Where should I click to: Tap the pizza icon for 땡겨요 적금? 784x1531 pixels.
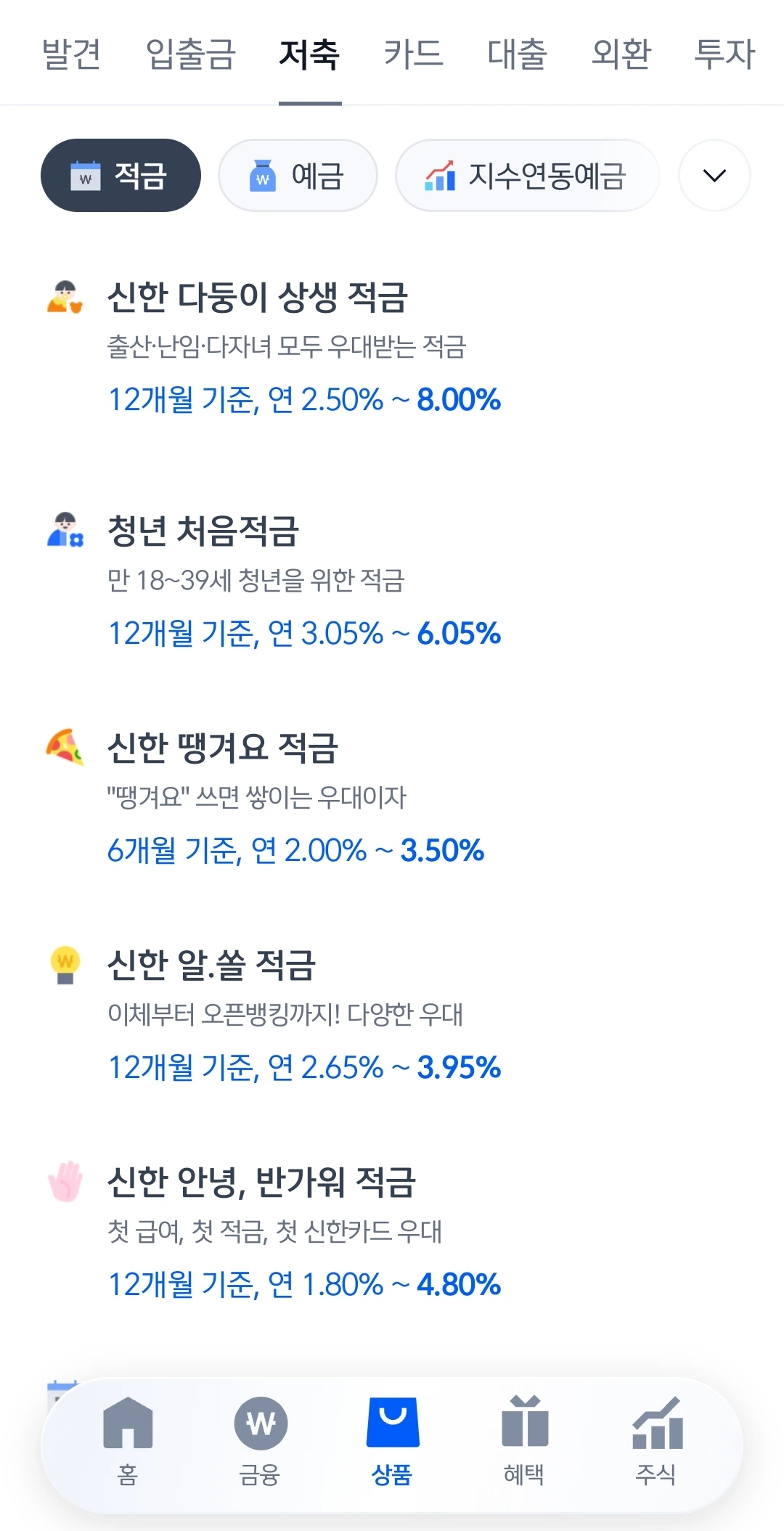[65, 747]
